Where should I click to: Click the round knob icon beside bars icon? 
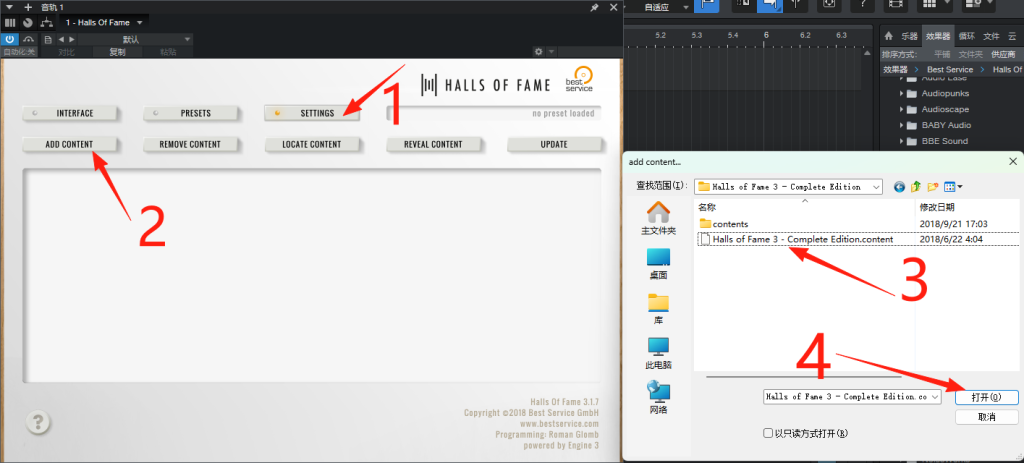click(27, 22)
